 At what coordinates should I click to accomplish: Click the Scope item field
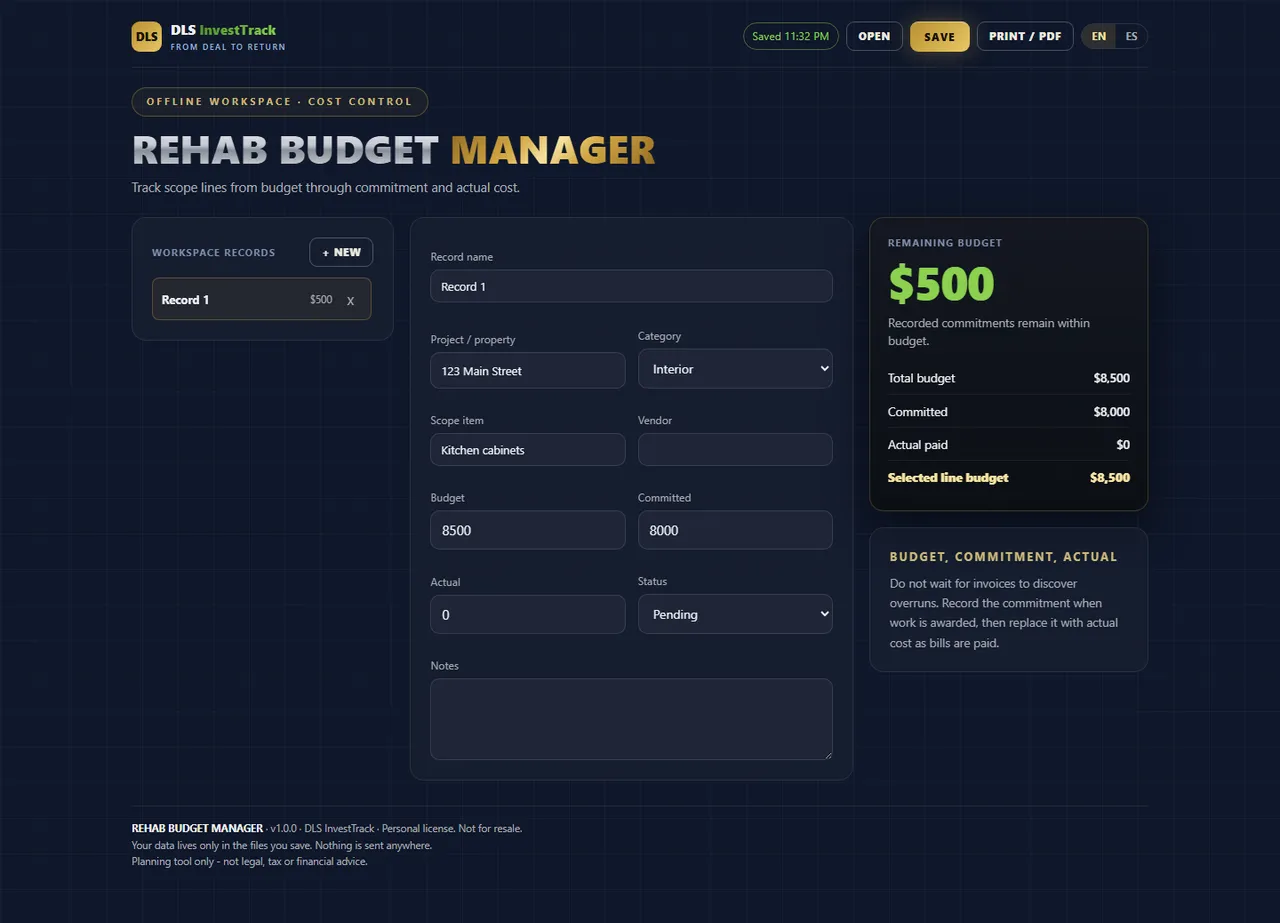[528, 450]
